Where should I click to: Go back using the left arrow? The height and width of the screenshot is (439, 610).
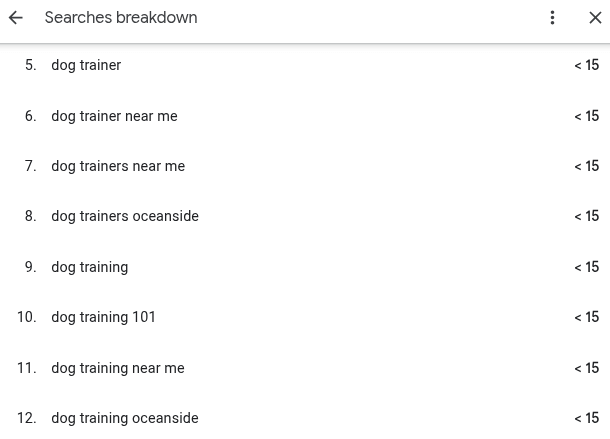pyautogui.click(x=16, y=18)
